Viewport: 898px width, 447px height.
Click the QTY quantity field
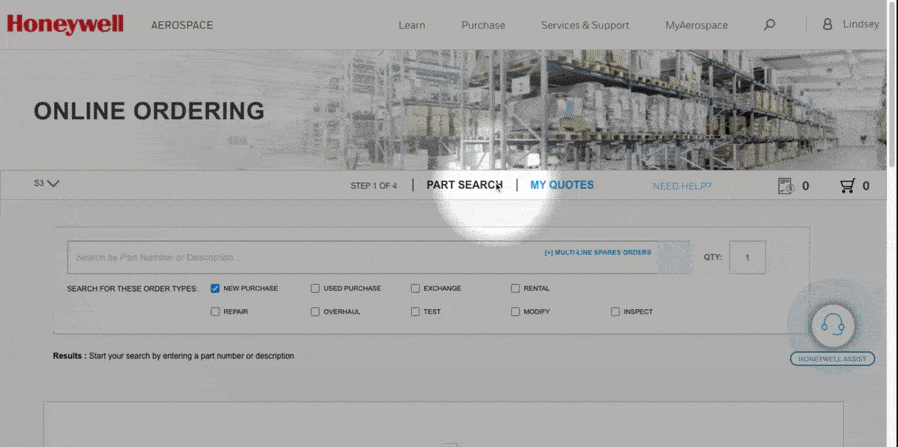click(x=747, y=258)
